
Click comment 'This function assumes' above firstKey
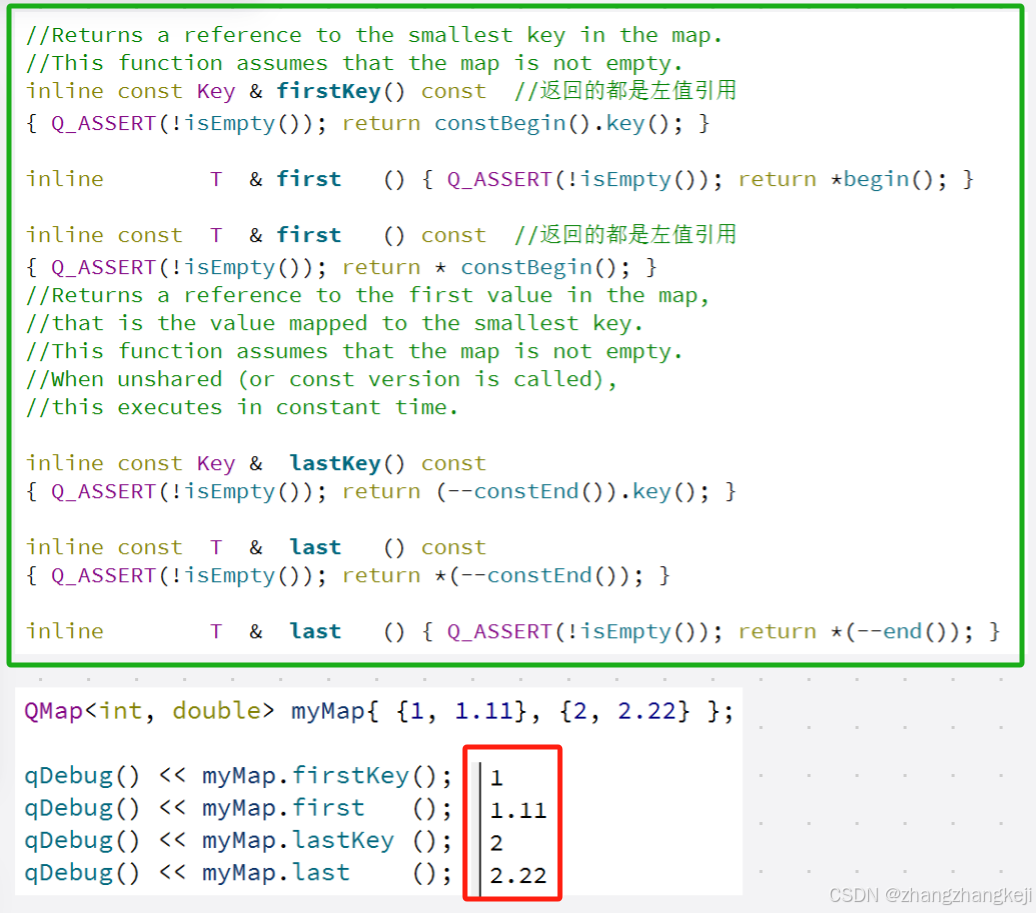click(x=354, y=63)
